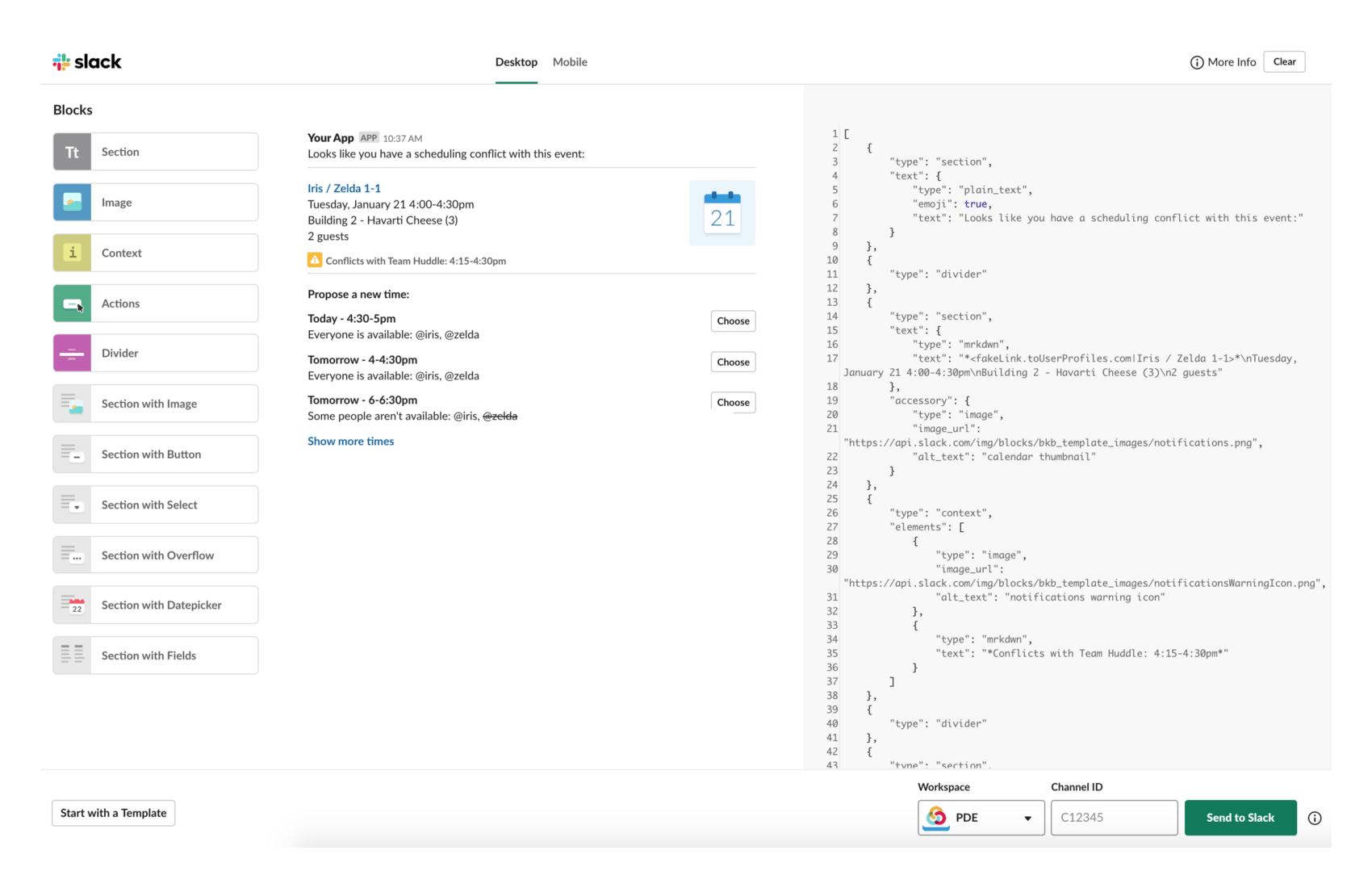Add a Section block via its Tt icon
Screen dimensions: 1372x888
click(72, 152)
